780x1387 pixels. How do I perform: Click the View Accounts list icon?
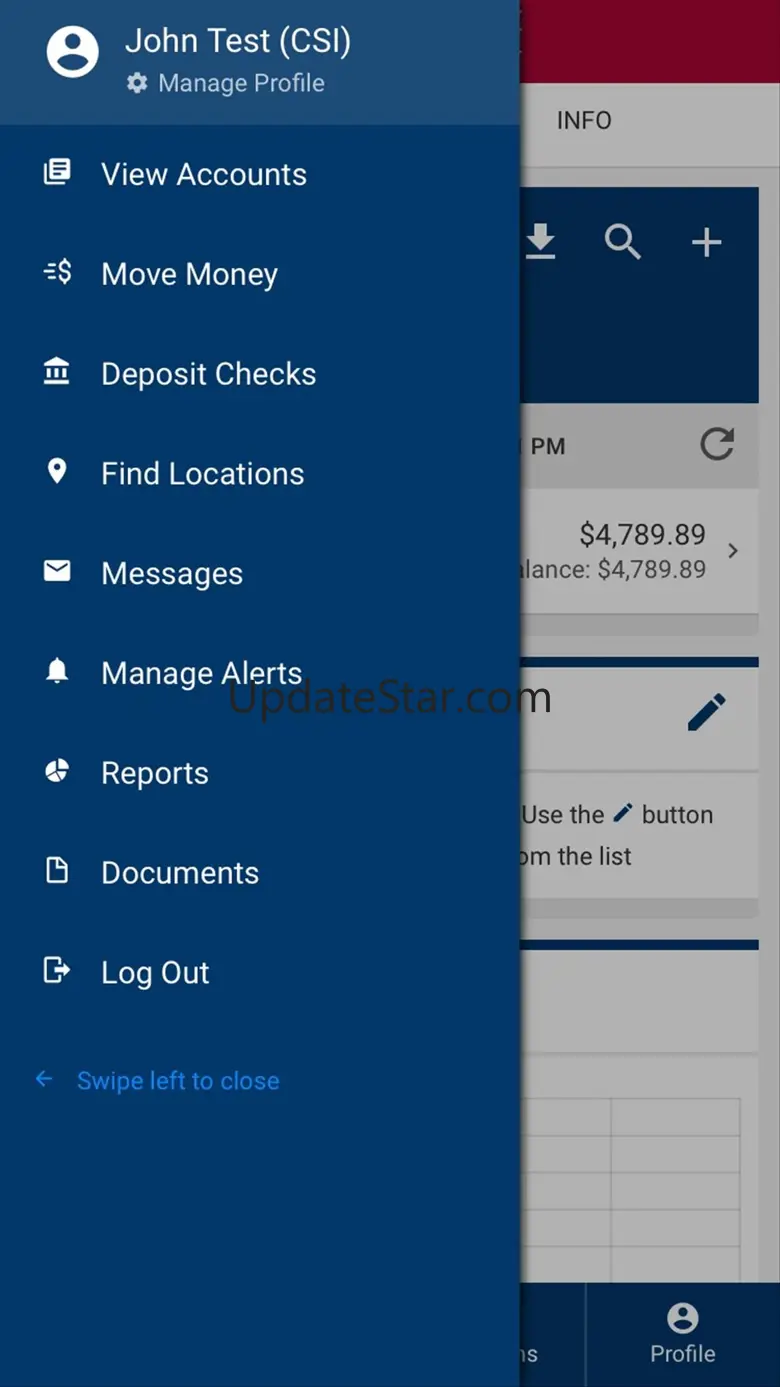57,172
